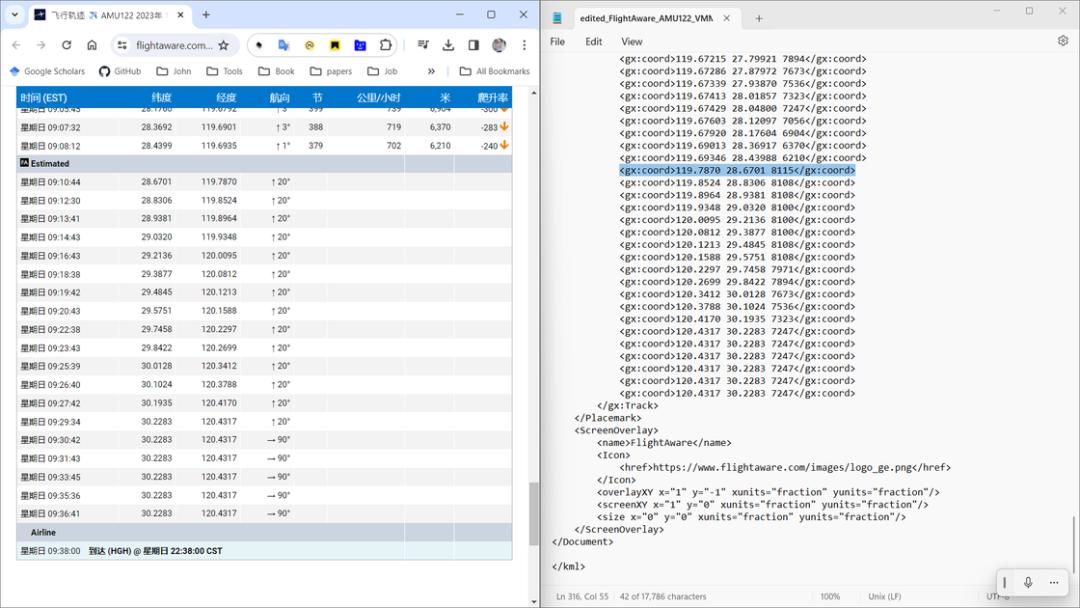Click the 星期日 09:36:41 time cell

(50, 514)
